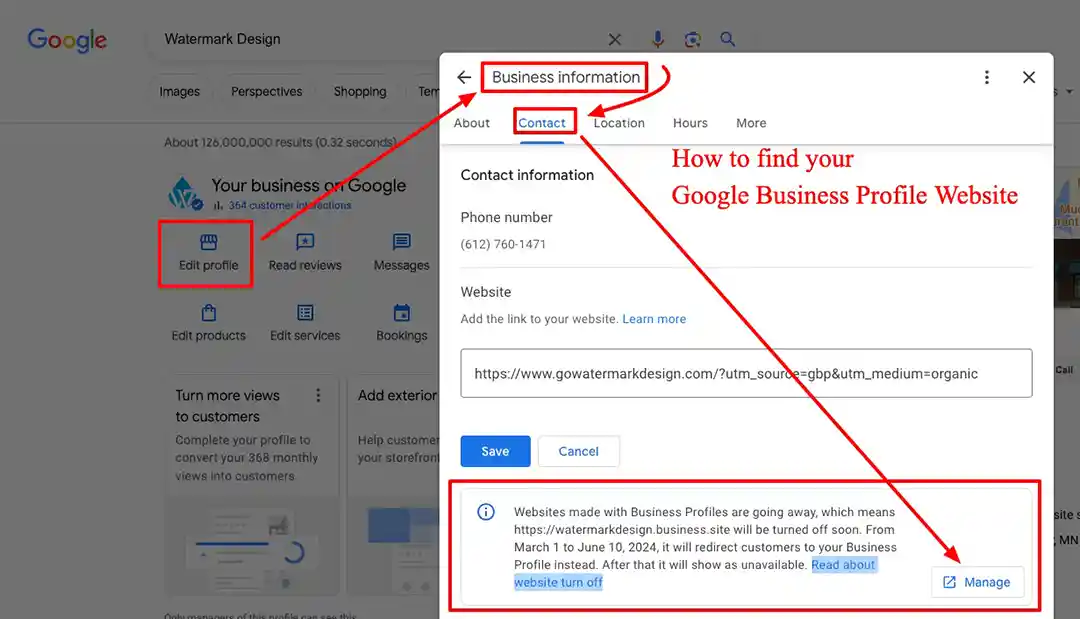Open Edit profile storefront icon
This screenshot has width=1080, height=619.
[x=209, y=242]
